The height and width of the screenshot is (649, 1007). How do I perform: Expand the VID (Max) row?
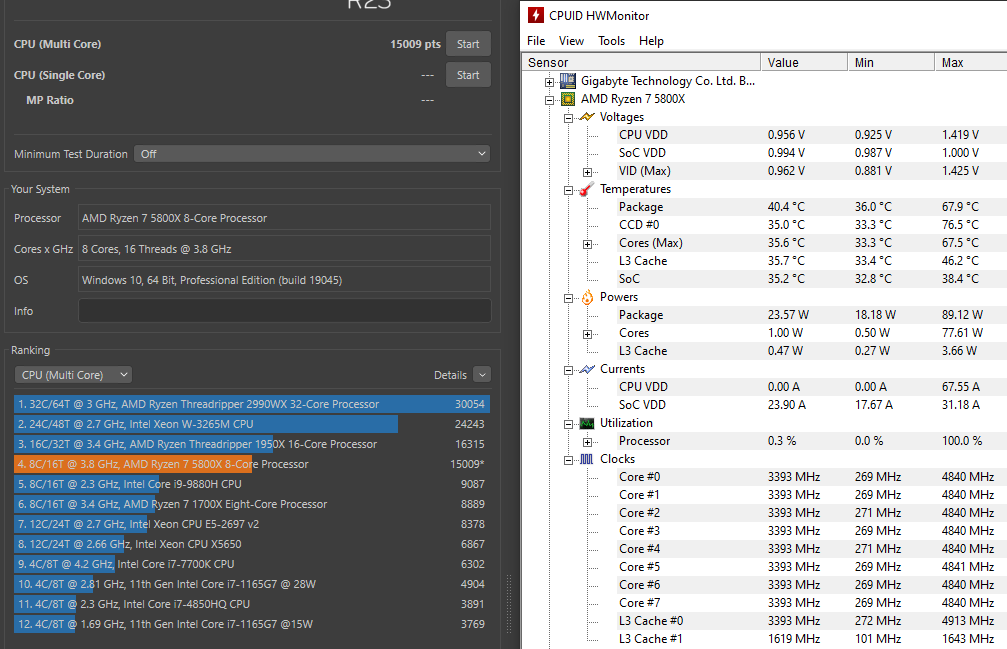(x=587, y=172)
